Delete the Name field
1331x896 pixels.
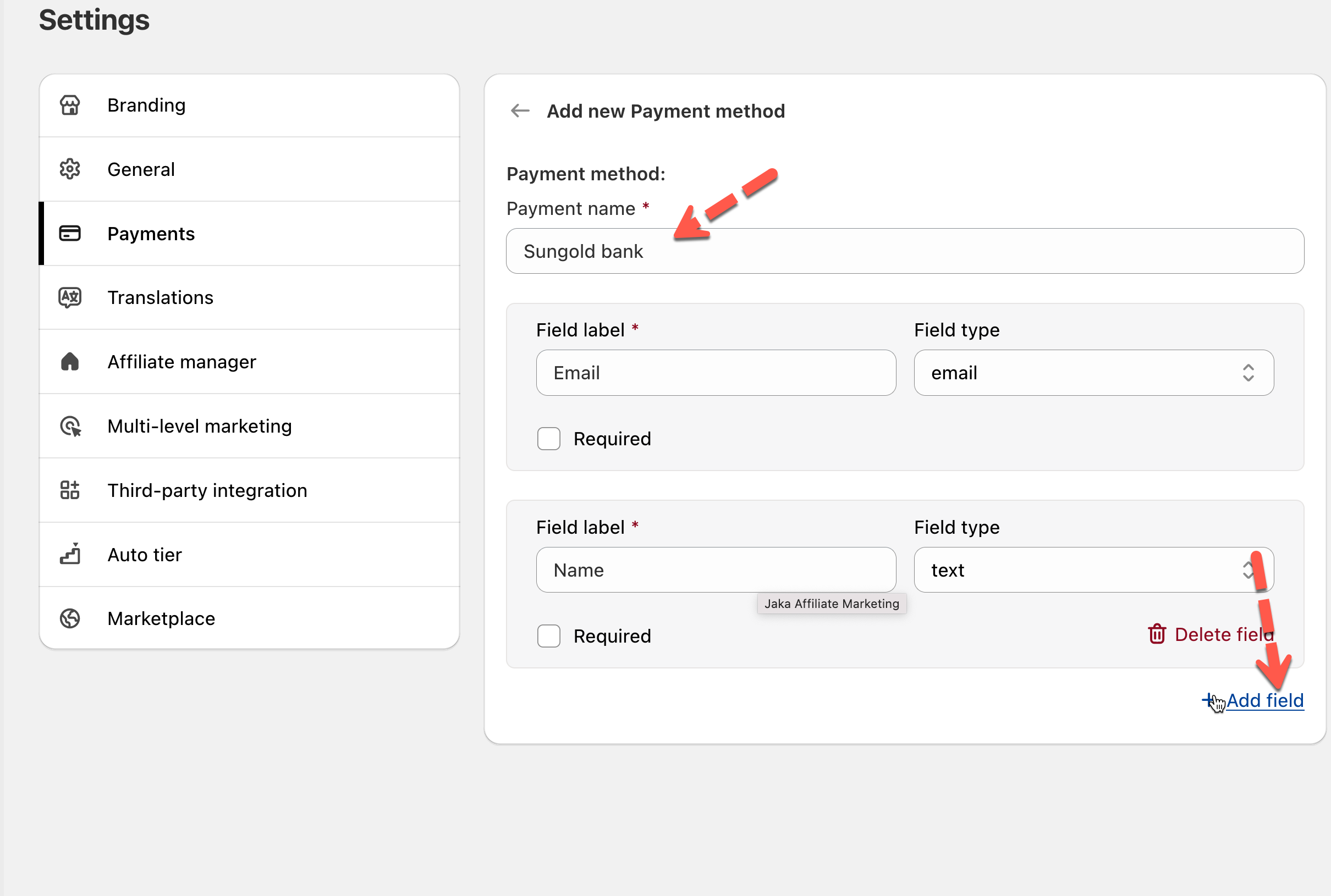pos(1211,634)
